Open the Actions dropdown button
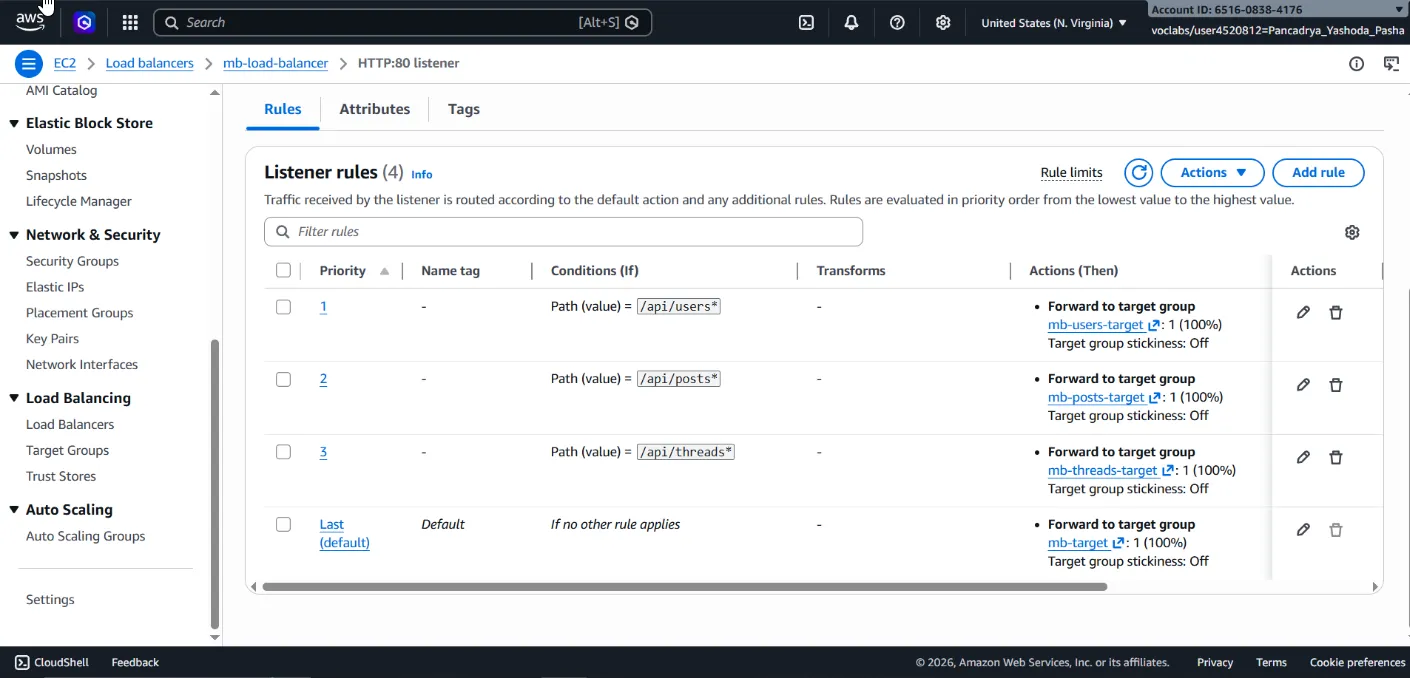 click(x=1212, y=172)
